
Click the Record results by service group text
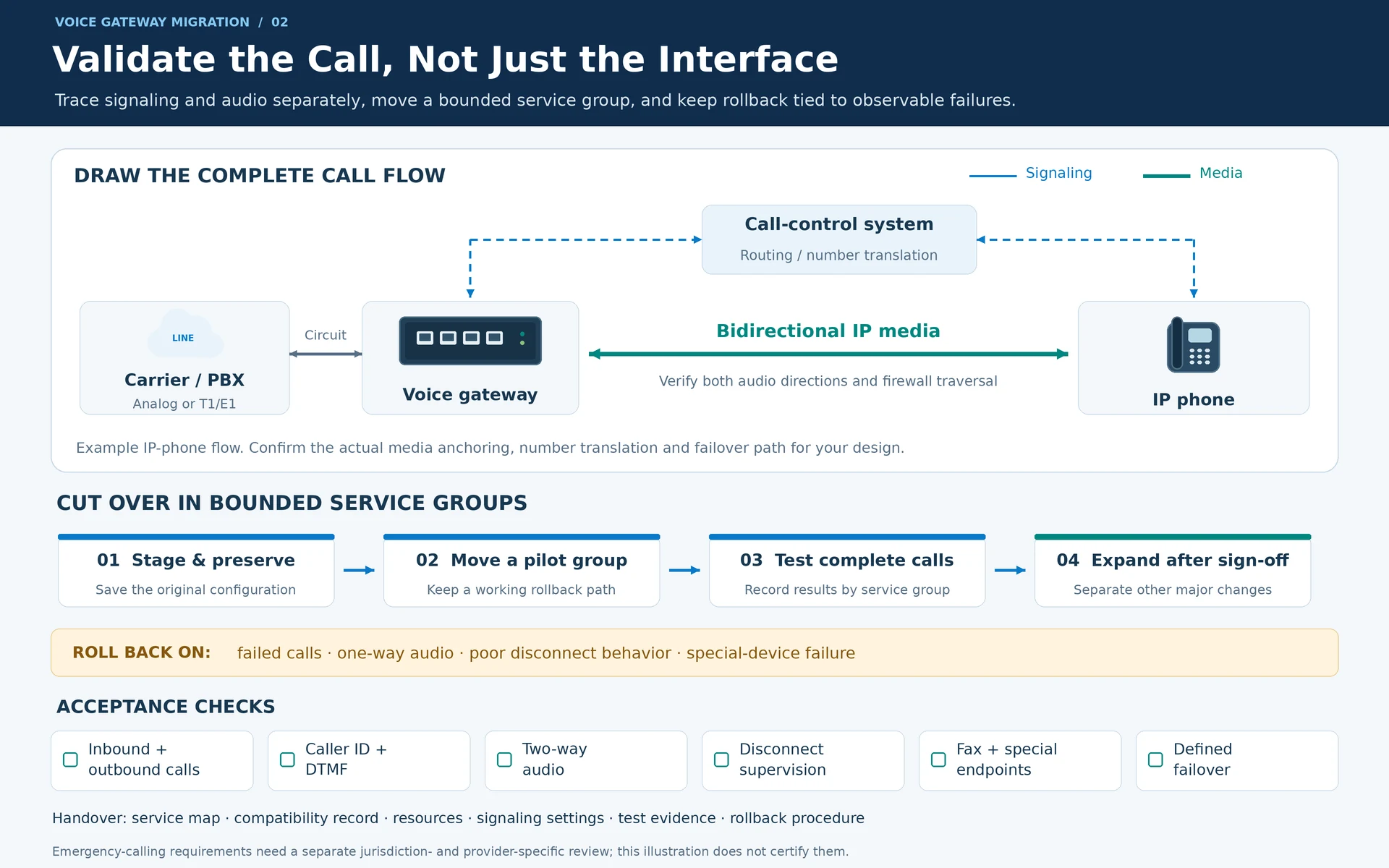[847, 590]
